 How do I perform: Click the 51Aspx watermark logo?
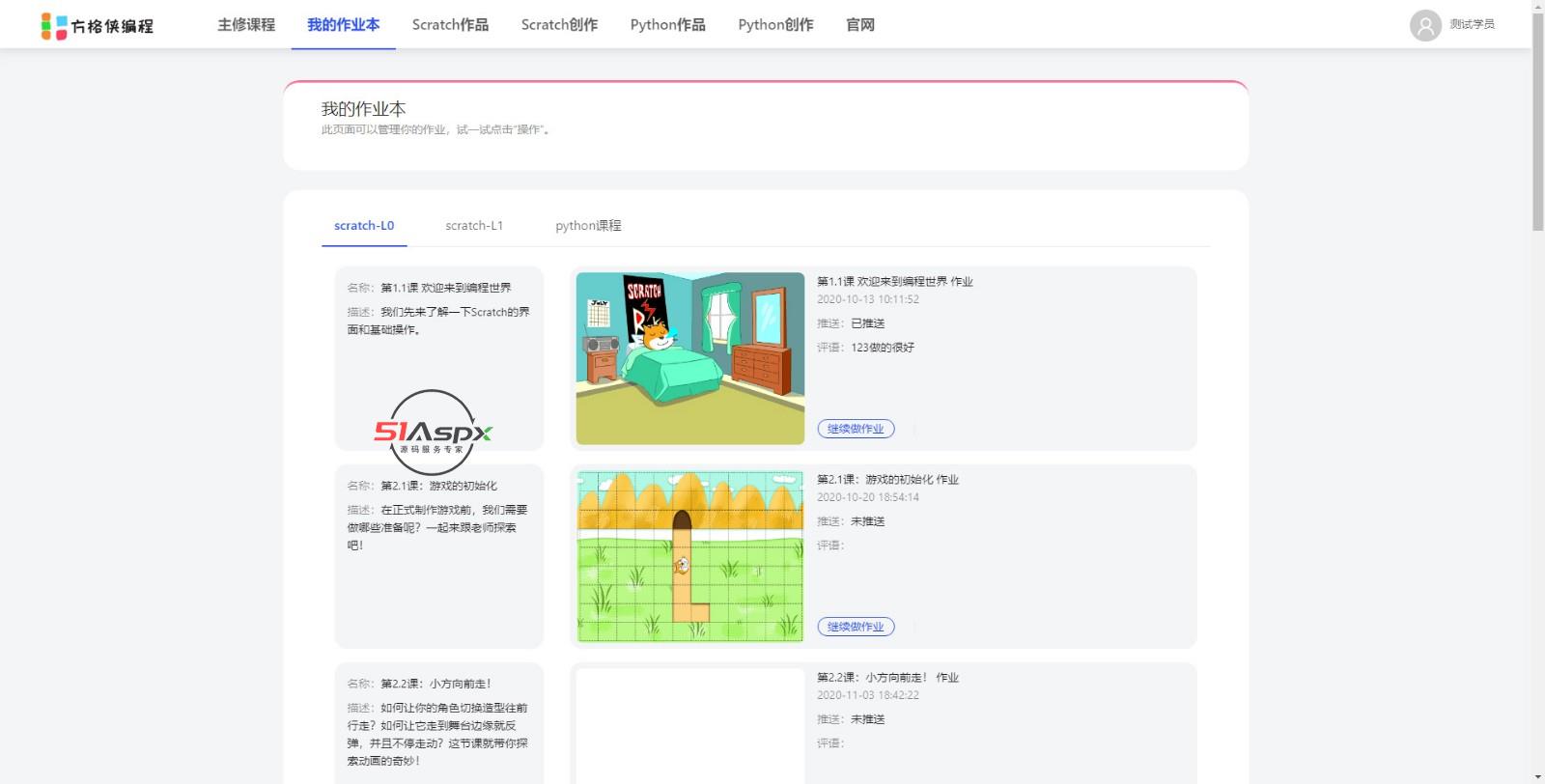433,433
